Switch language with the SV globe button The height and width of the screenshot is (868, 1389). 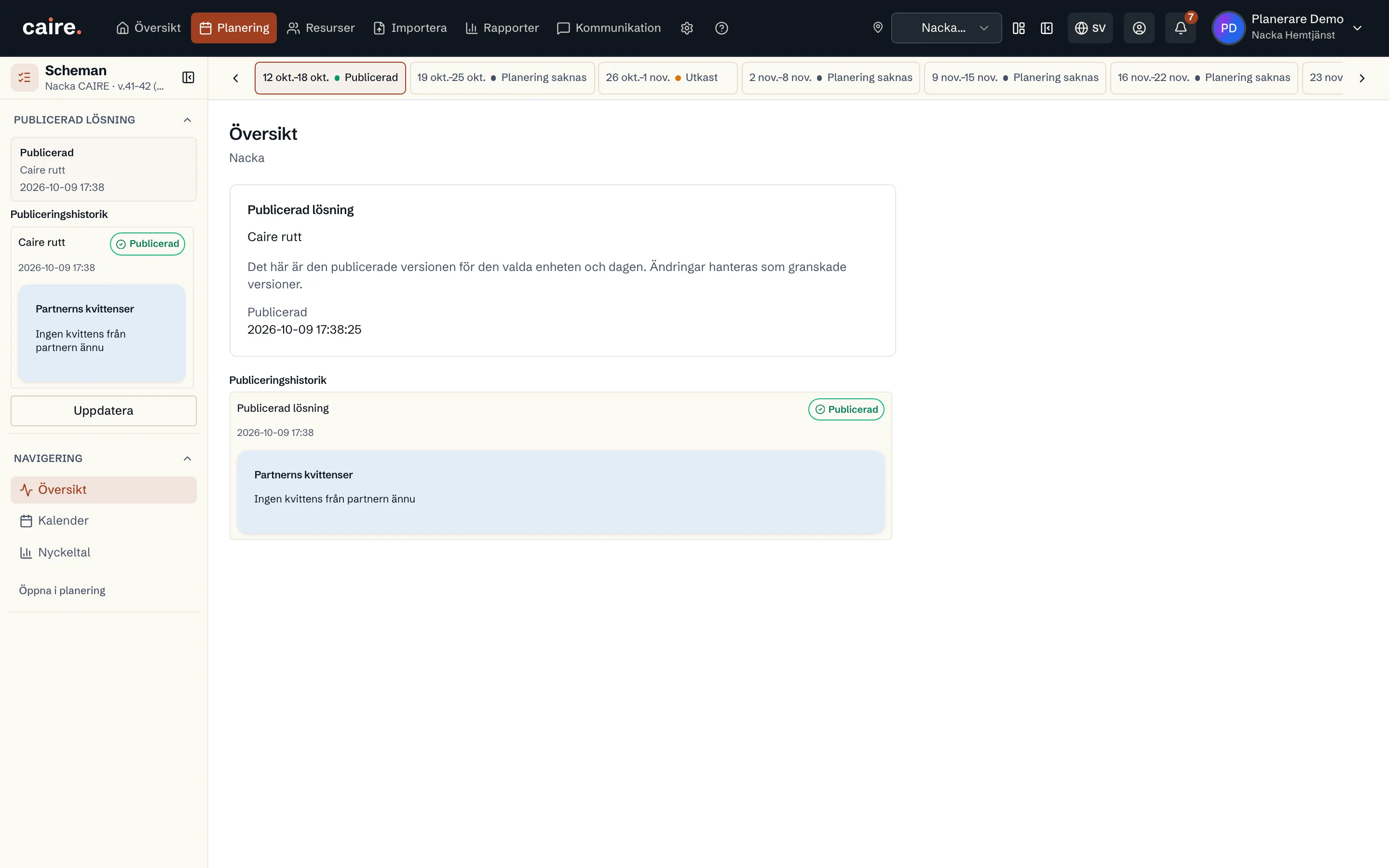pos(1090,28)
